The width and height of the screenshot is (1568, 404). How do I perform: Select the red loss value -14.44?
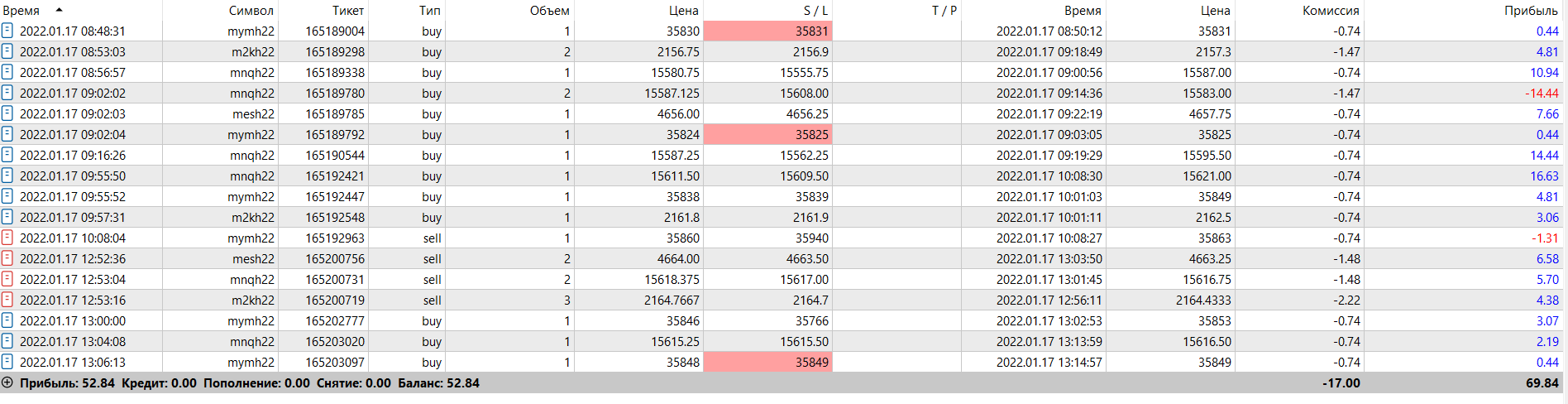tap(1542, 94)
